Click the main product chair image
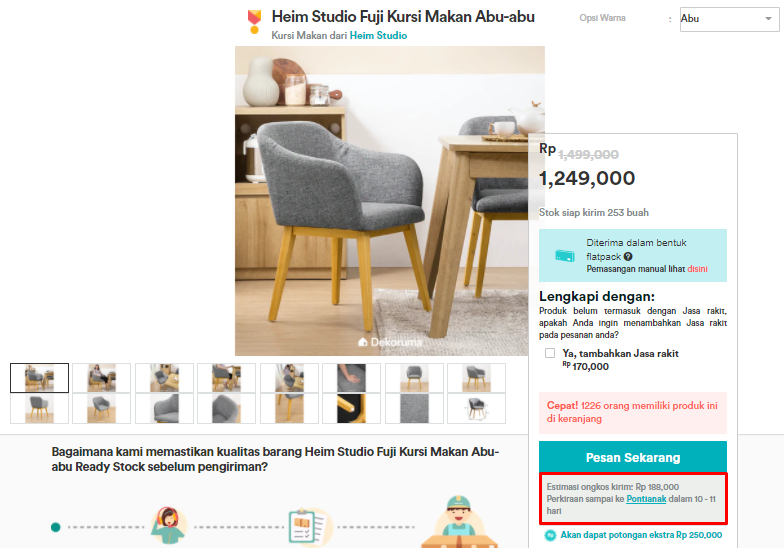Viewport: 784px width, 548px height. pyautogui.click(x=382, y=201)
